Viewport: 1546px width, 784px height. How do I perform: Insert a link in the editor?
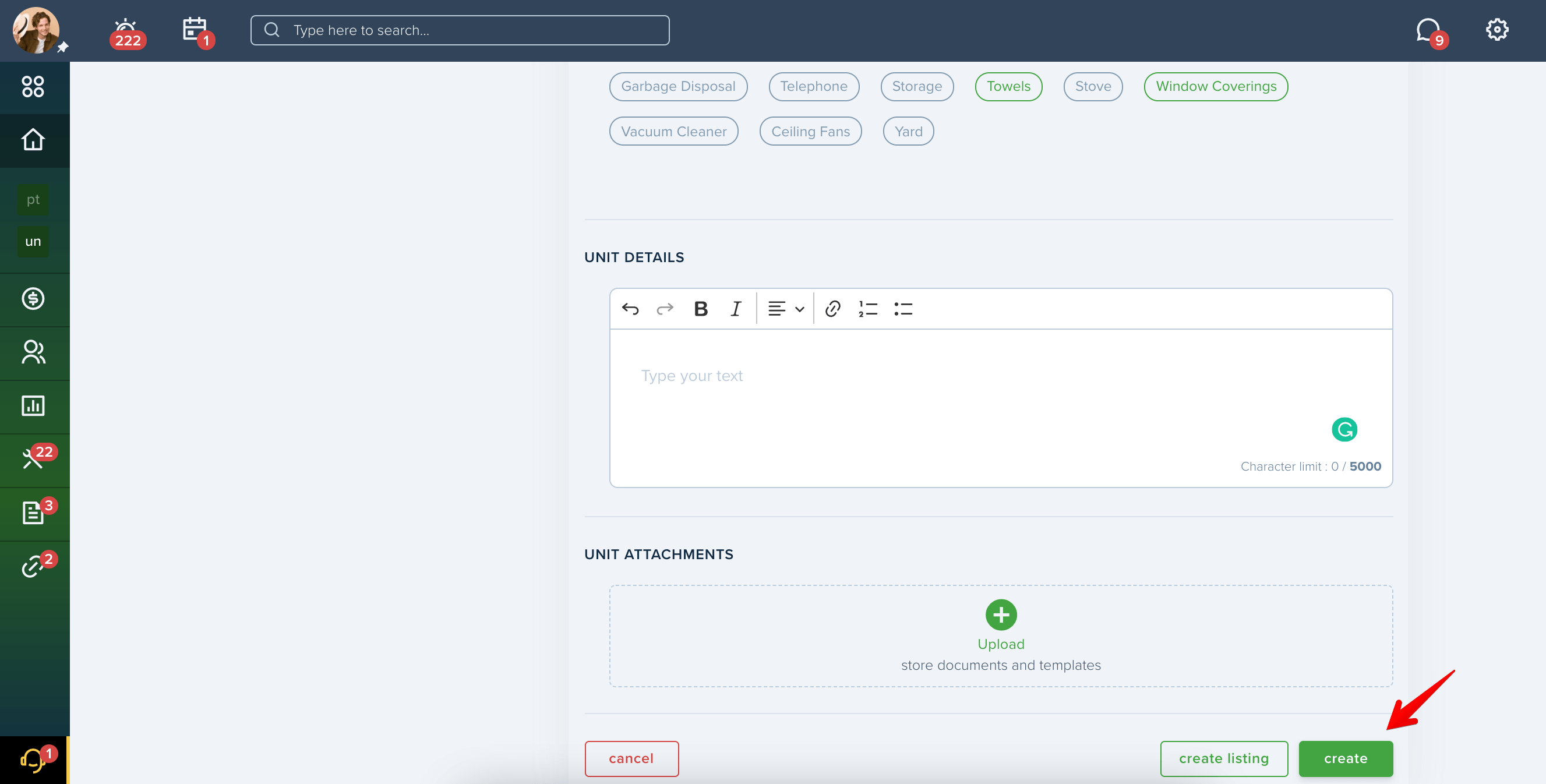pos(832,309)
